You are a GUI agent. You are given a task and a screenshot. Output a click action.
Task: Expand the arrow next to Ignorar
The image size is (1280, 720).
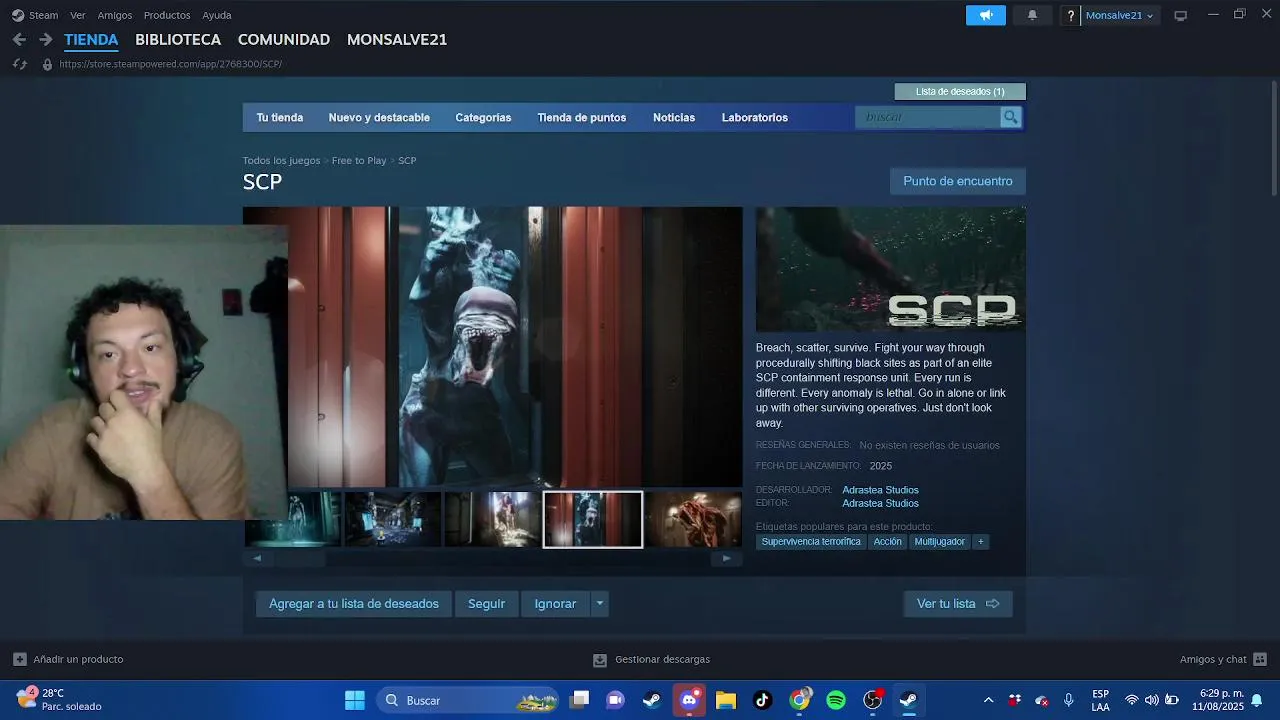(x=599, y=603)
